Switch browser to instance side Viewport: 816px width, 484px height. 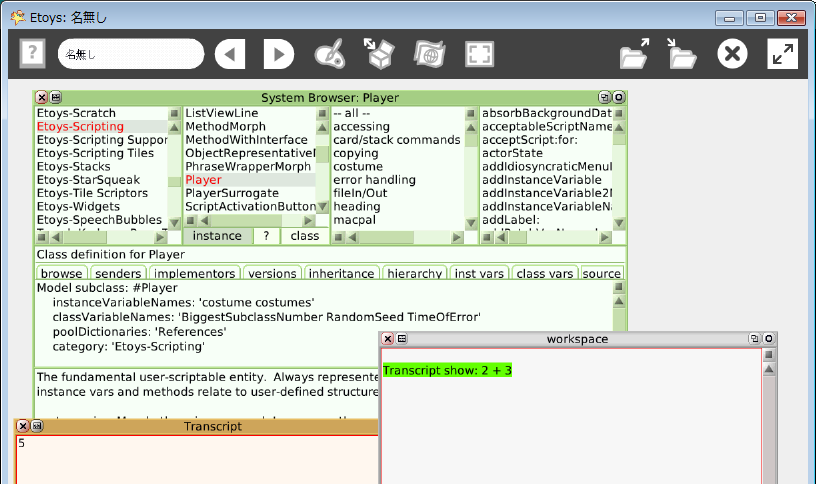217,236
